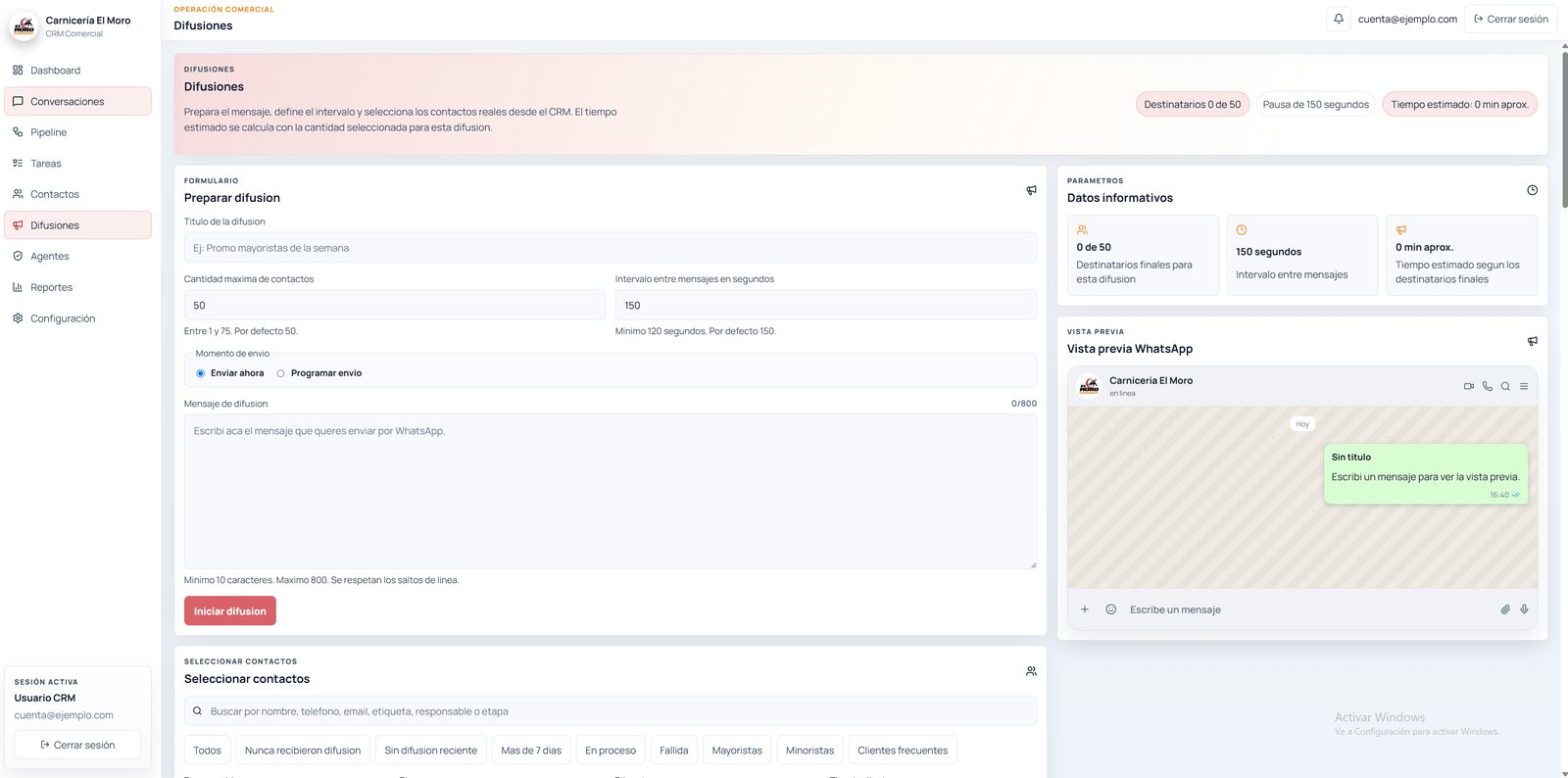
Task: Toggle the Mayoristas contact filter
Action: point(737,751)
